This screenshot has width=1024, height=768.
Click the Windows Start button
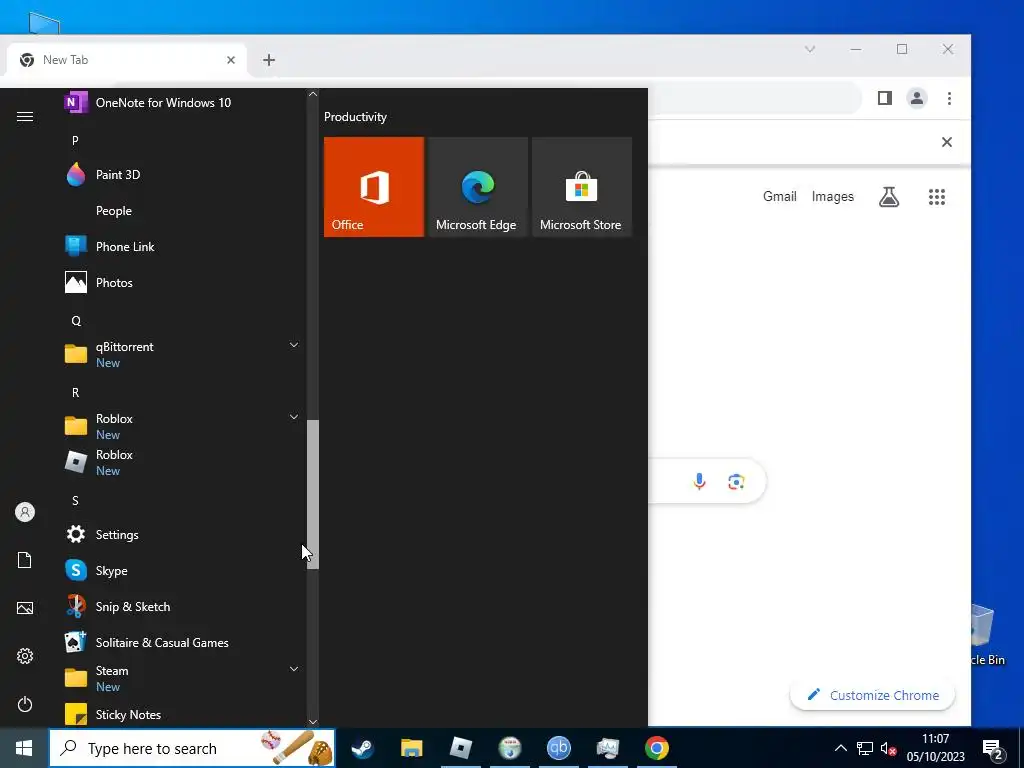(24, 748)
